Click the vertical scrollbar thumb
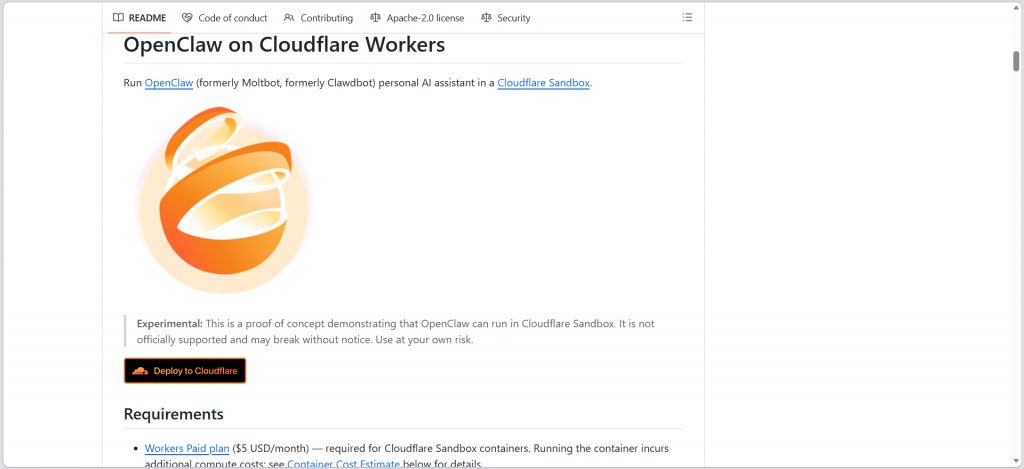Image resolution: width=1024 pixels, height=469 pixels. point(1016,60)
